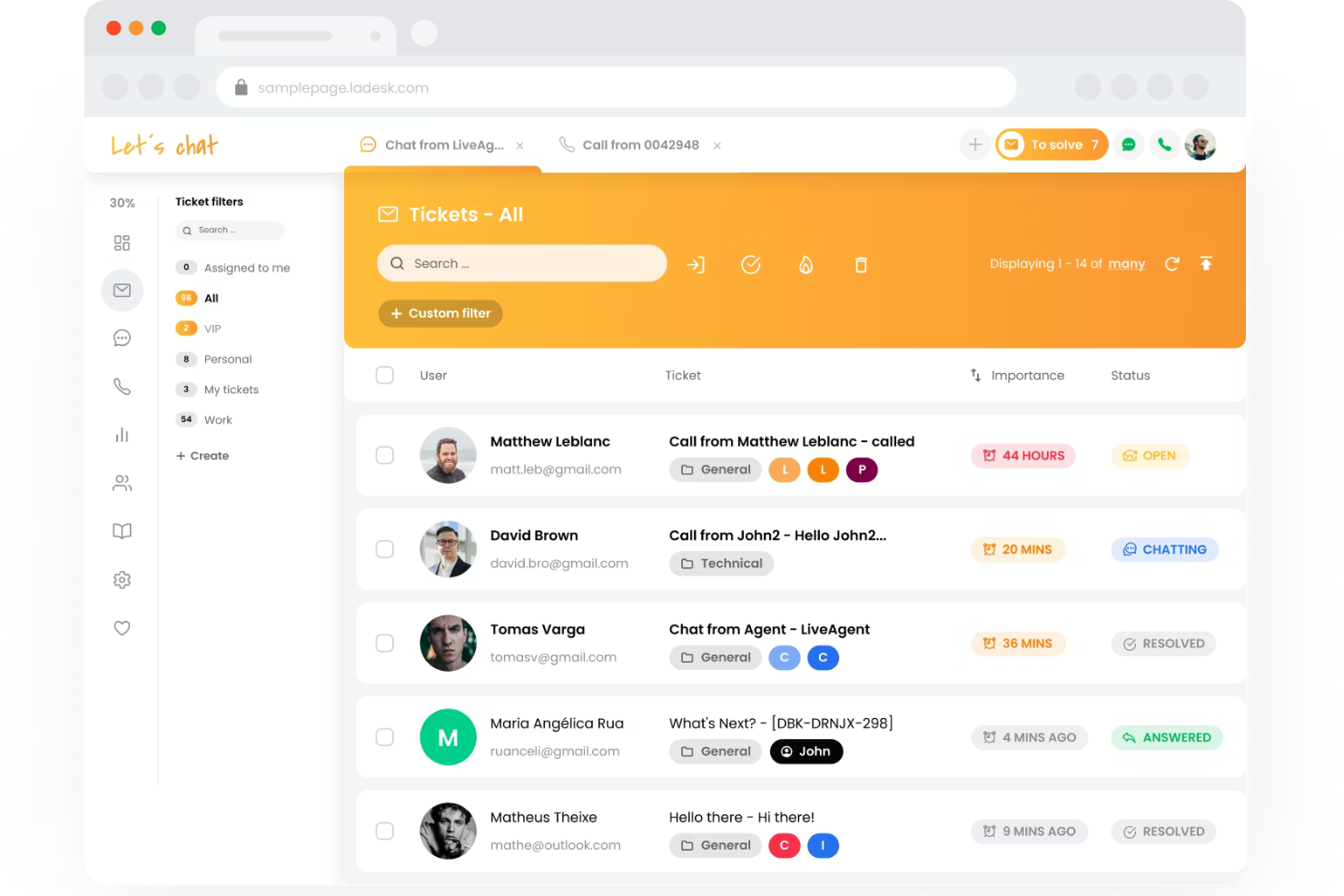Expand the Technical department tag
The width and height of the screenshot is (1344, 896).
pyautogui.click(x=721, y=563)
